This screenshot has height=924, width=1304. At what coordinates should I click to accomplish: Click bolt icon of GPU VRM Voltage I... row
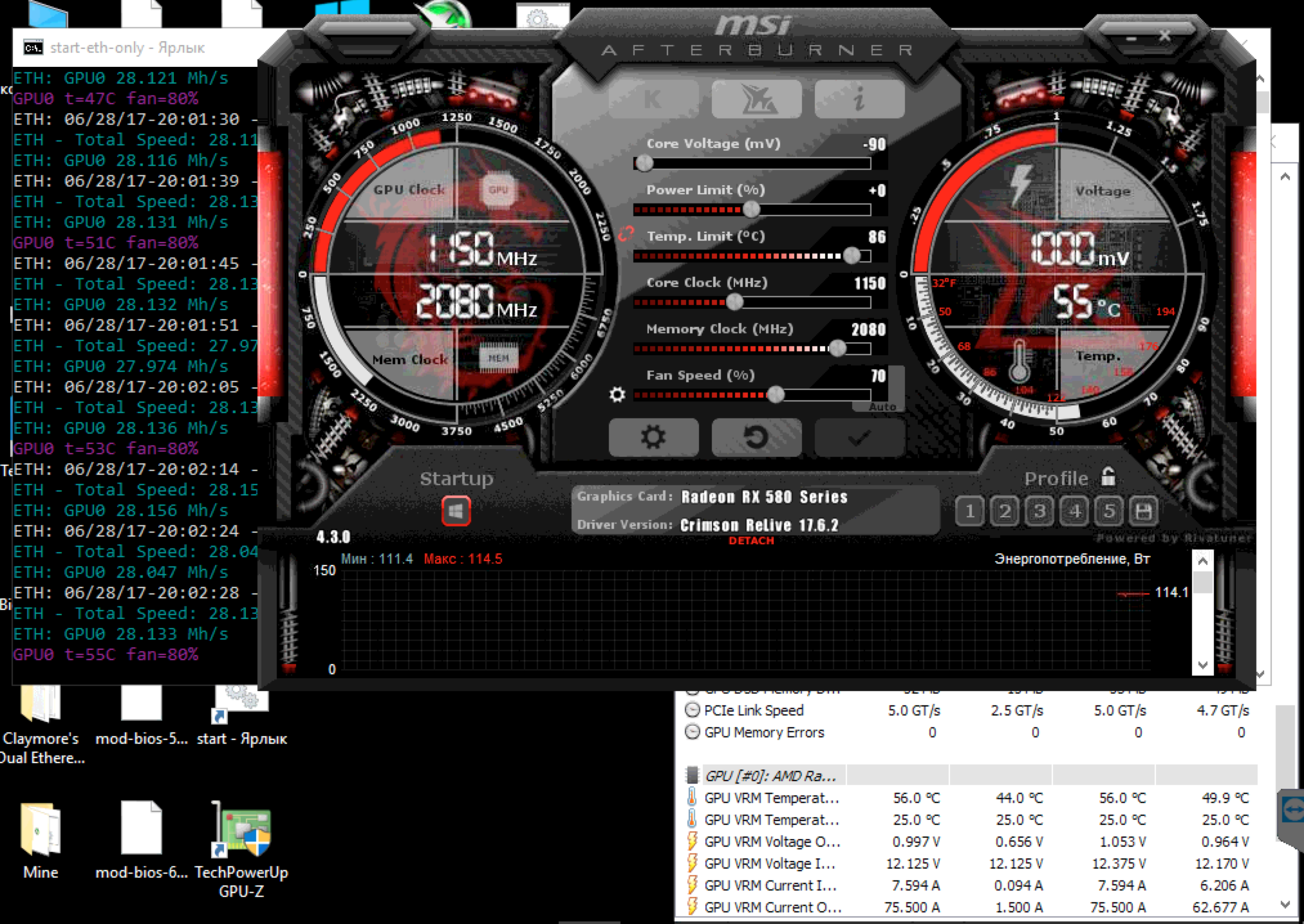coord(692,864)
